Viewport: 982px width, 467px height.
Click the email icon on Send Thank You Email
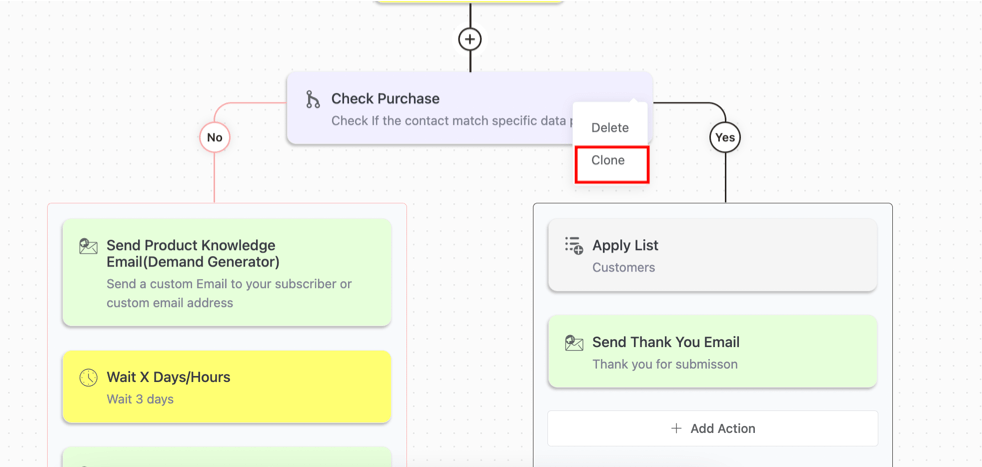[574, 343]
